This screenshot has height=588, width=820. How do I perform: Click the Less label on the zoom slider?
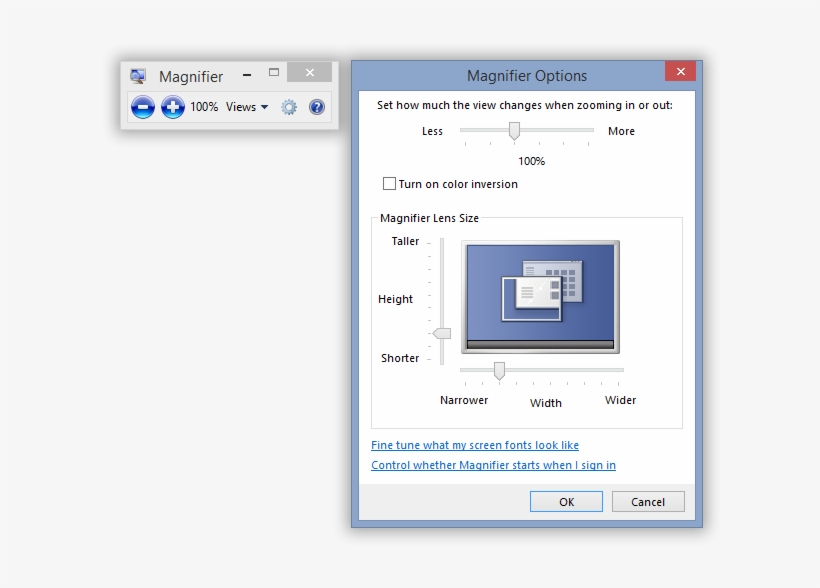[431, 131]
